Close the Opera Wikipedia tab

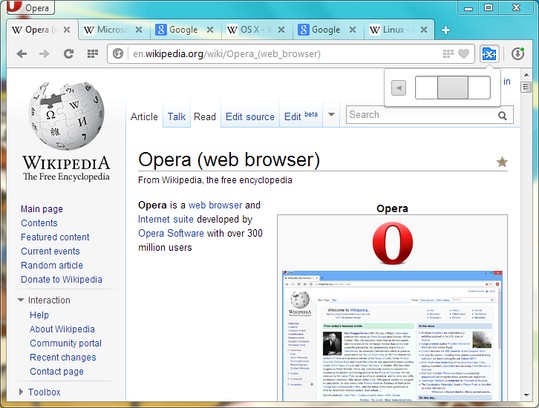[67, 30]
